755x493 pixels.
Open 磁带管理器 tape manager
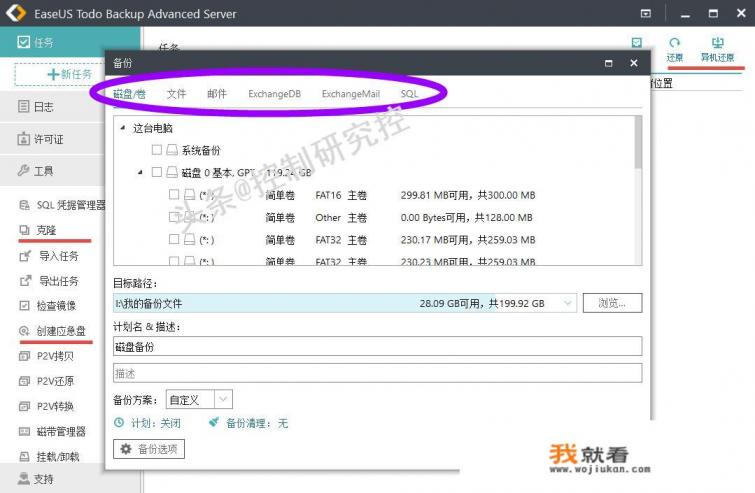click(52, 431)
